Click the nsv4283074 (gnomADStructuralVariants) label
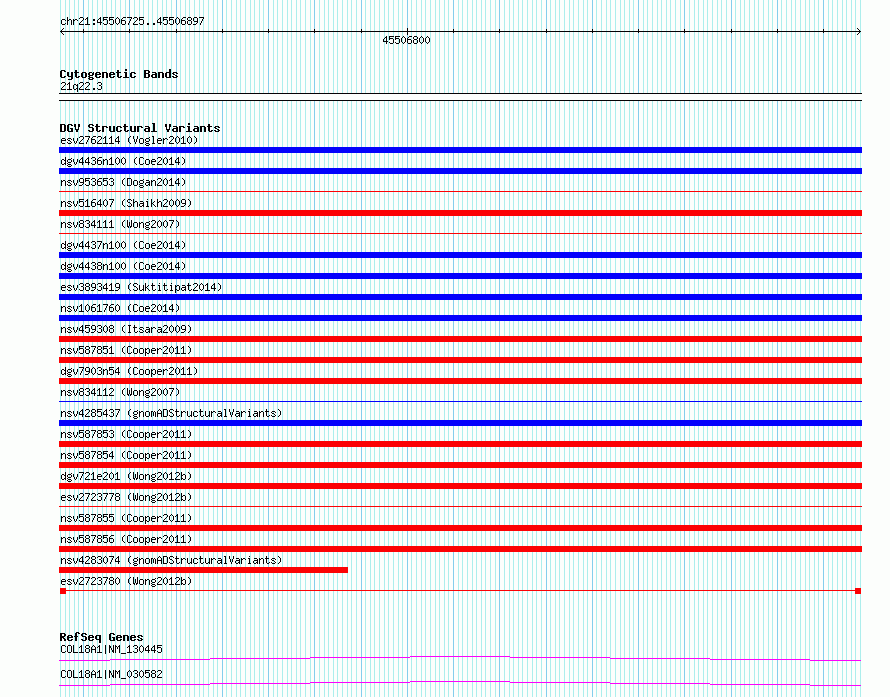Image resolution: width=890 pixels, height=697 pixels. pyautogui.click(x=171, y=560)
